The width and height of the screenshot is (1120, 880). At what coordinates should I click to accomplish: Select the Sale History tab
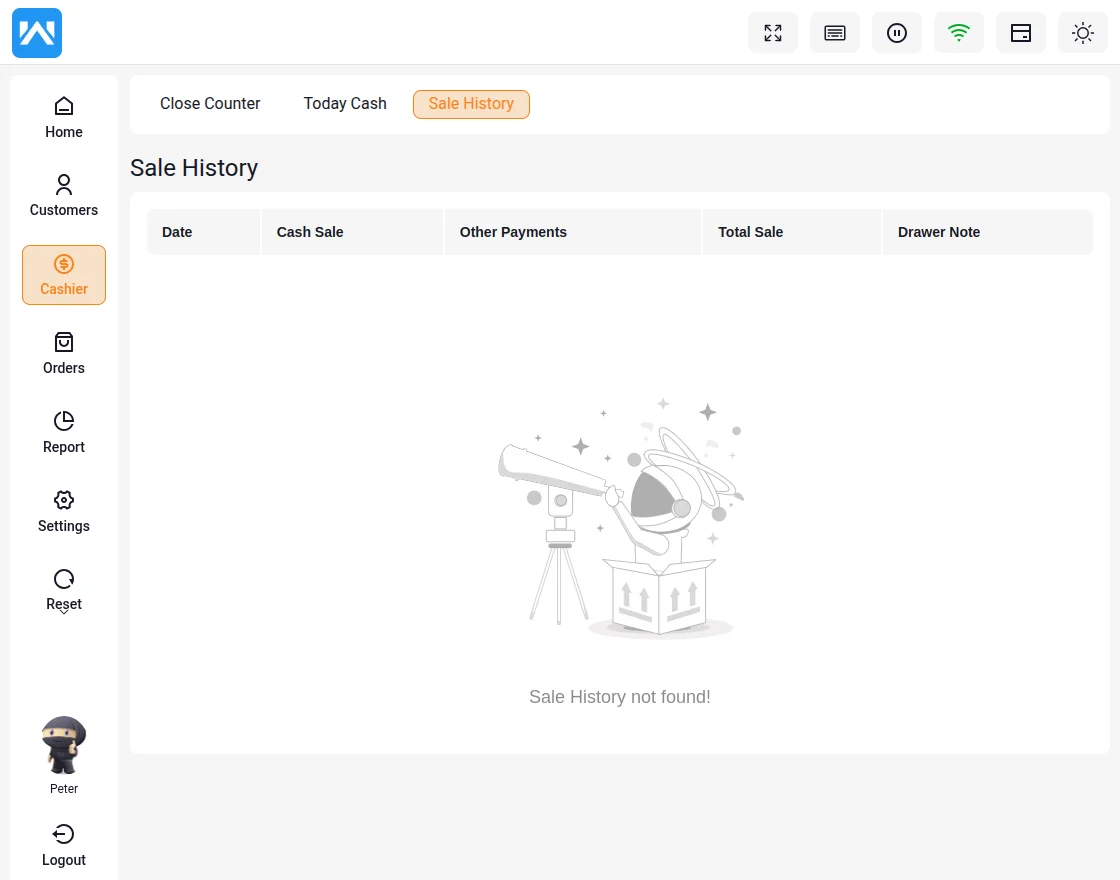(x=471, y=104)
